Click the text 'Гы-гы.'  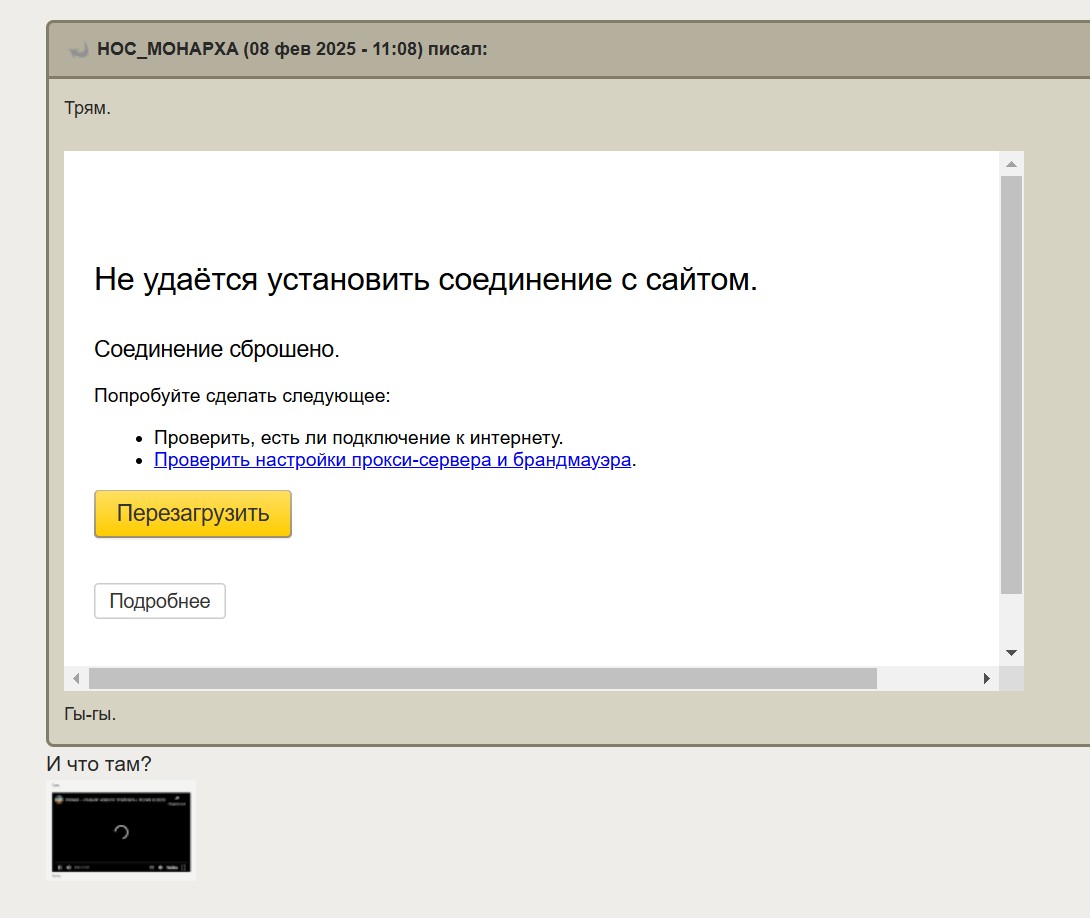[90, 714]
